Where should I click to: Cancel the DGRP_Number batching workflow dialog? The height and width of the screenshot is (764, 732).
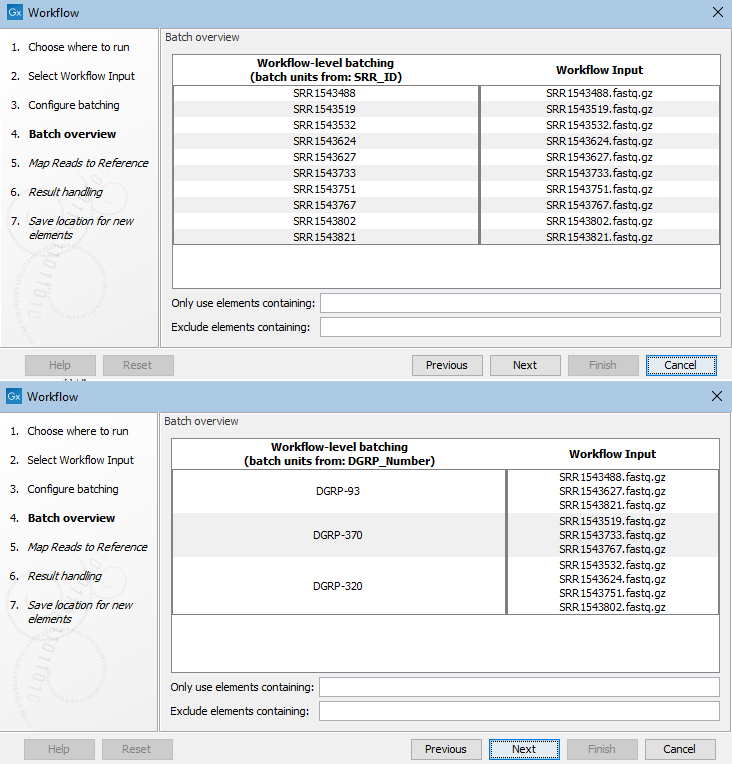[x=679, y=749]
